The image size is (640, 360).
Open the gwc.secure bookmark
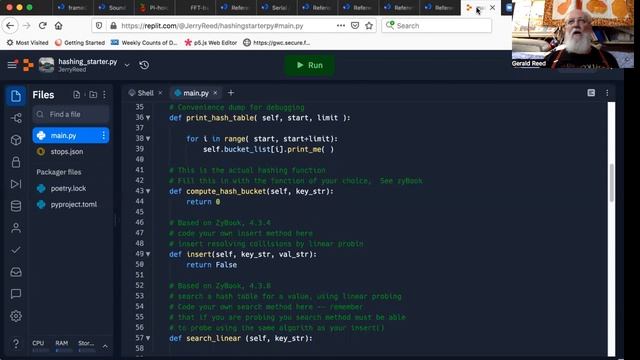click(x=277, y=42)
